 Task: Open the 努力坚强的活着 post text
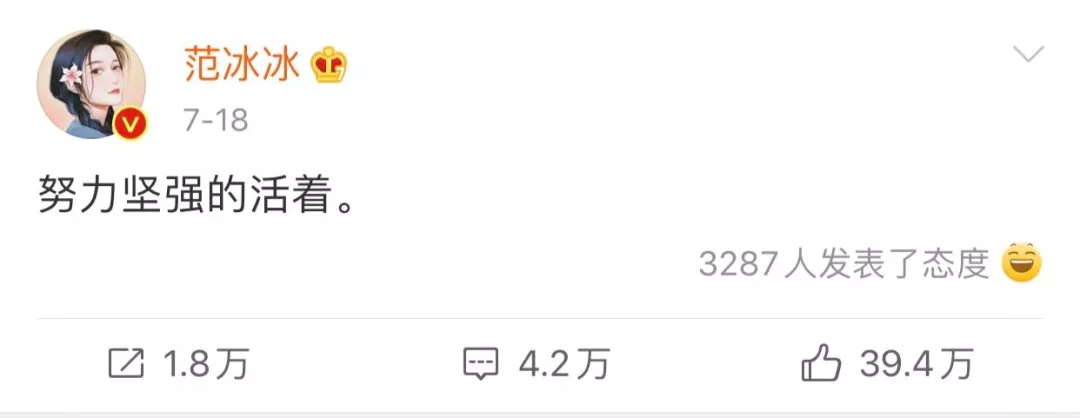coord(196,194)
